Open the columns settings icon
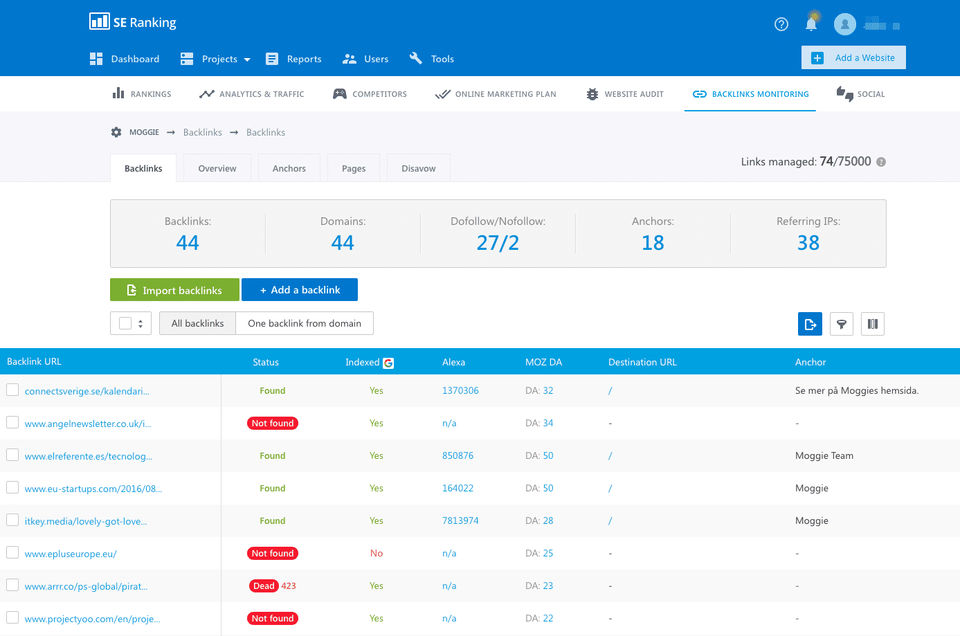 click(x=872, y=323)
